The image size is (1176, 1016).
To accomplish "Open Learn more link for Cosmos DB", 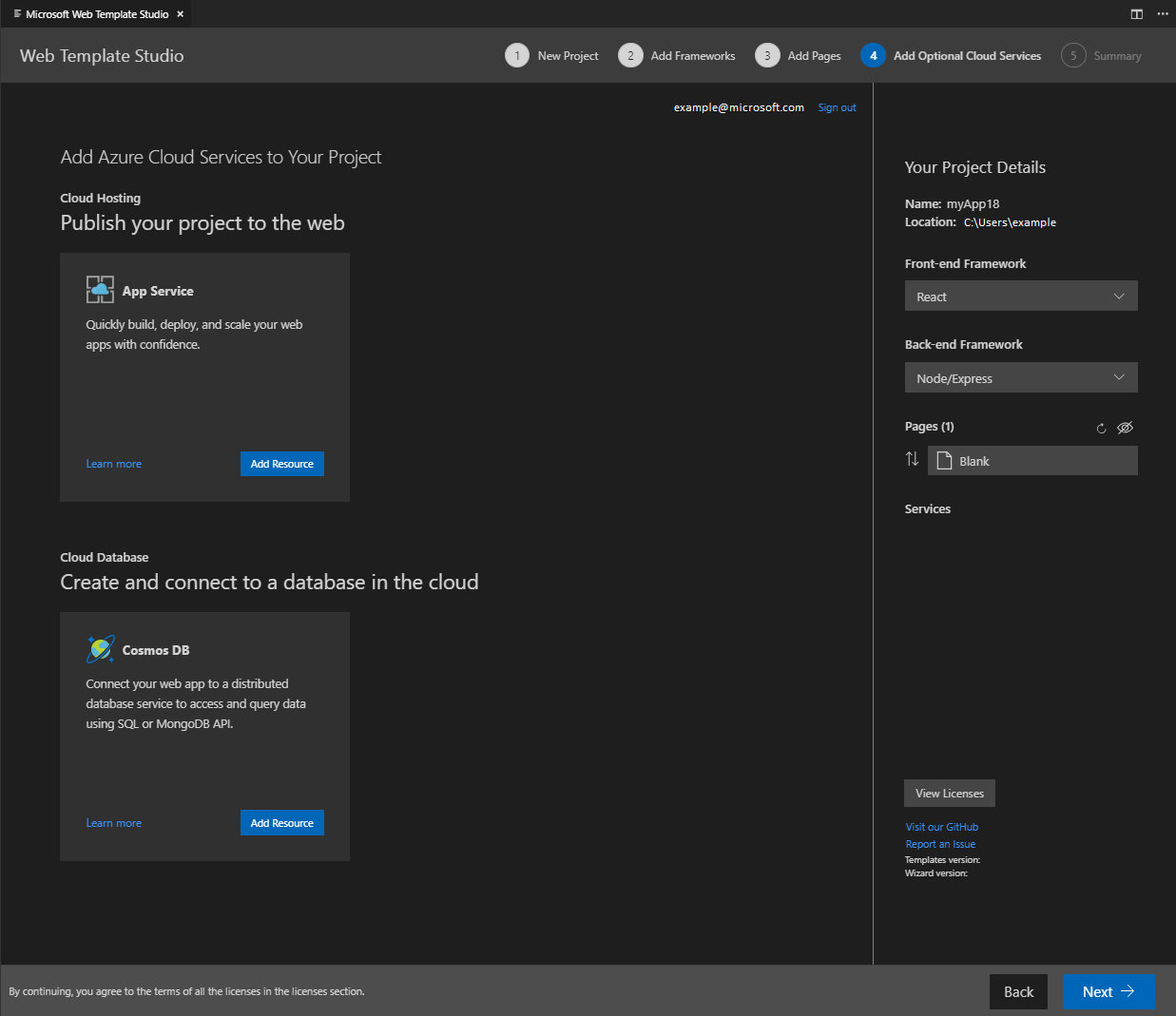I will tap(113, 823).
